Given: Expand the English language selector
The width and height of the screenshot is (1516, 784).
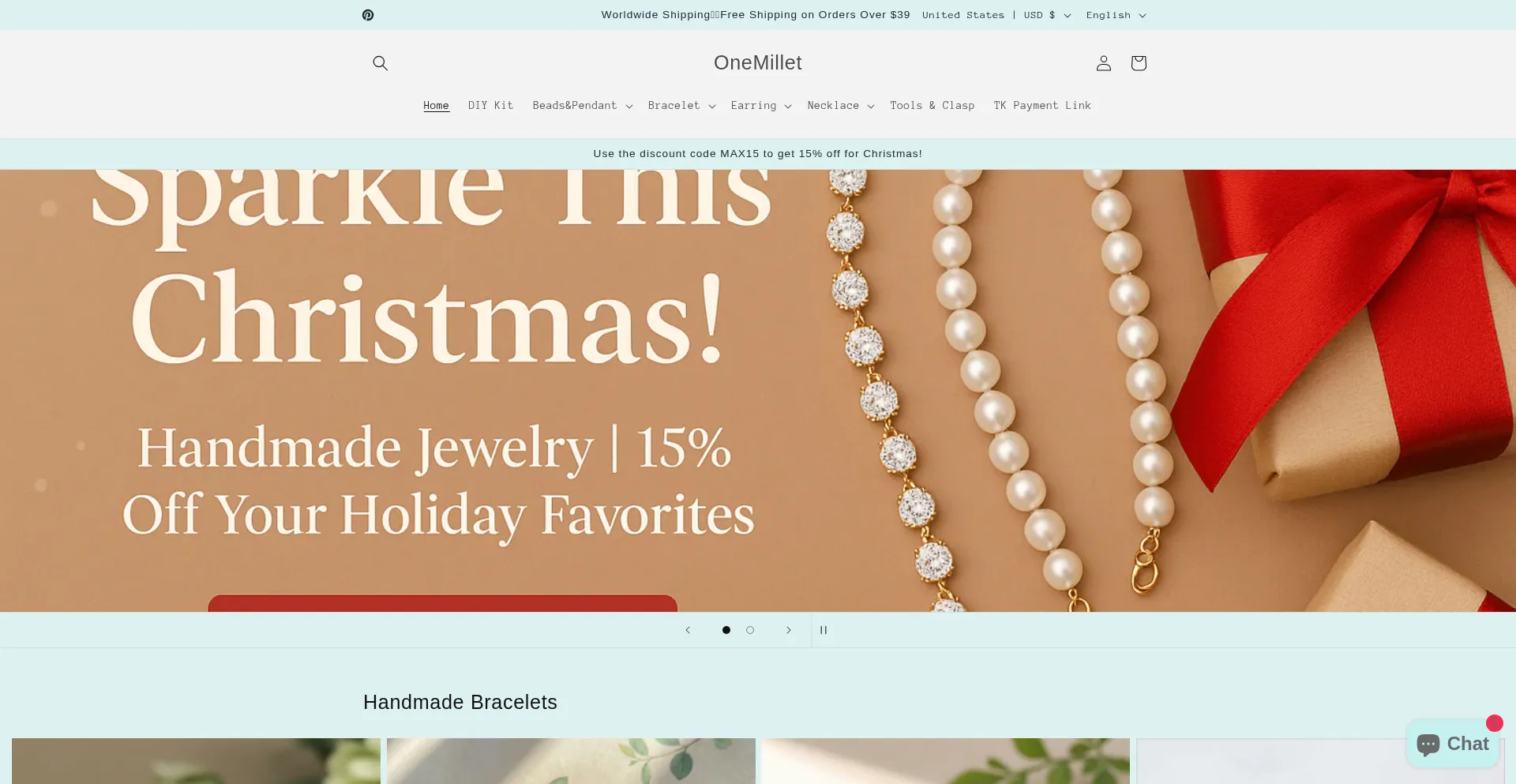Looking at the screenshot, I should pos(1116,15).
